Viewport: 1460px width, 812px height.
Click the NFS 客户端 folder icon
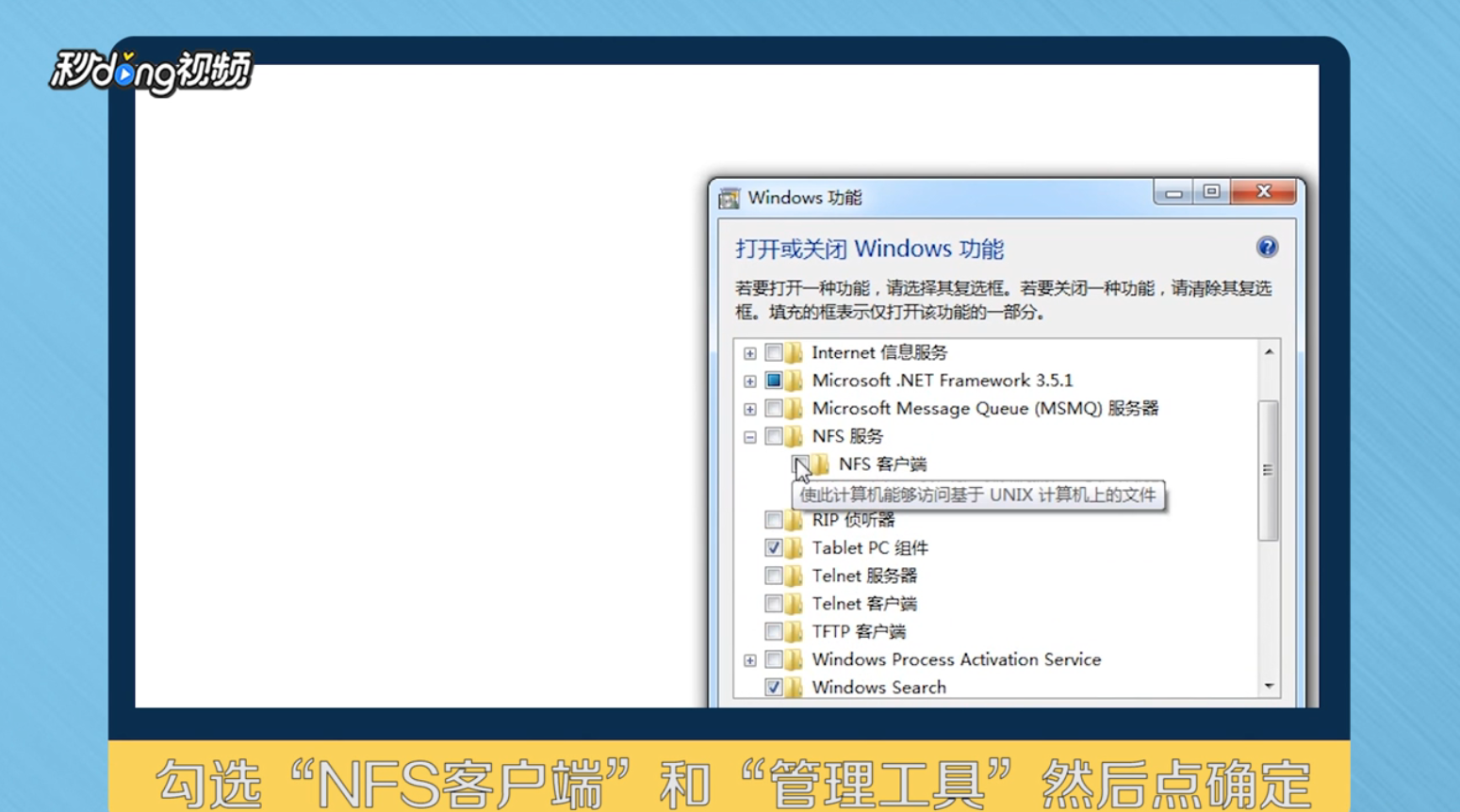pyautogui.click(x=821, y=463)
